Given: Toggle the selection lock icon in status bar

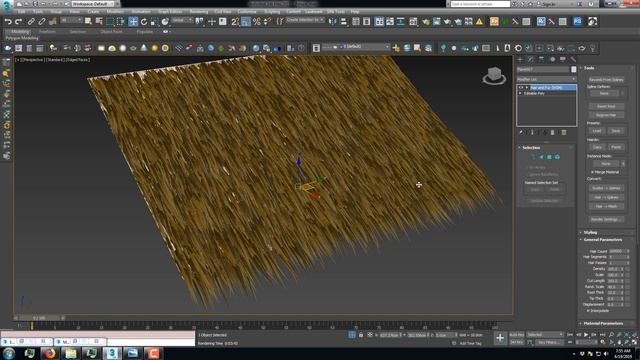Looking at the screenshot, I should click(361, 335).
